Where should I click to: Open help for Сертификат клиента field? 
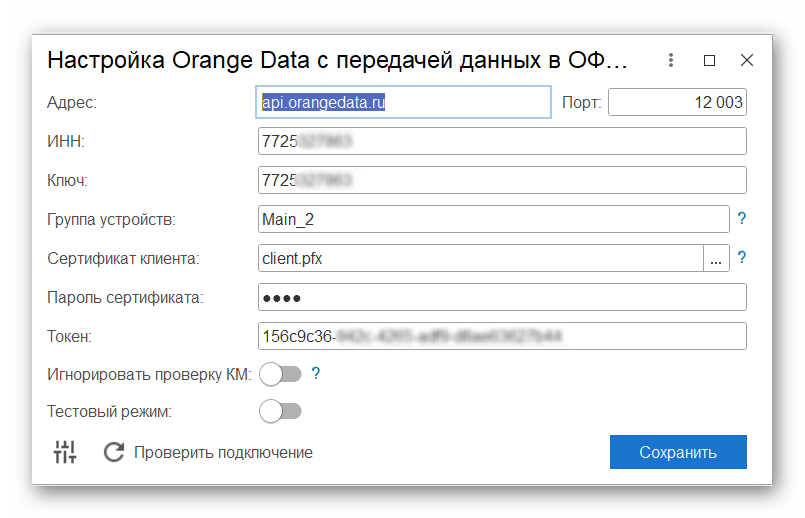741,257
